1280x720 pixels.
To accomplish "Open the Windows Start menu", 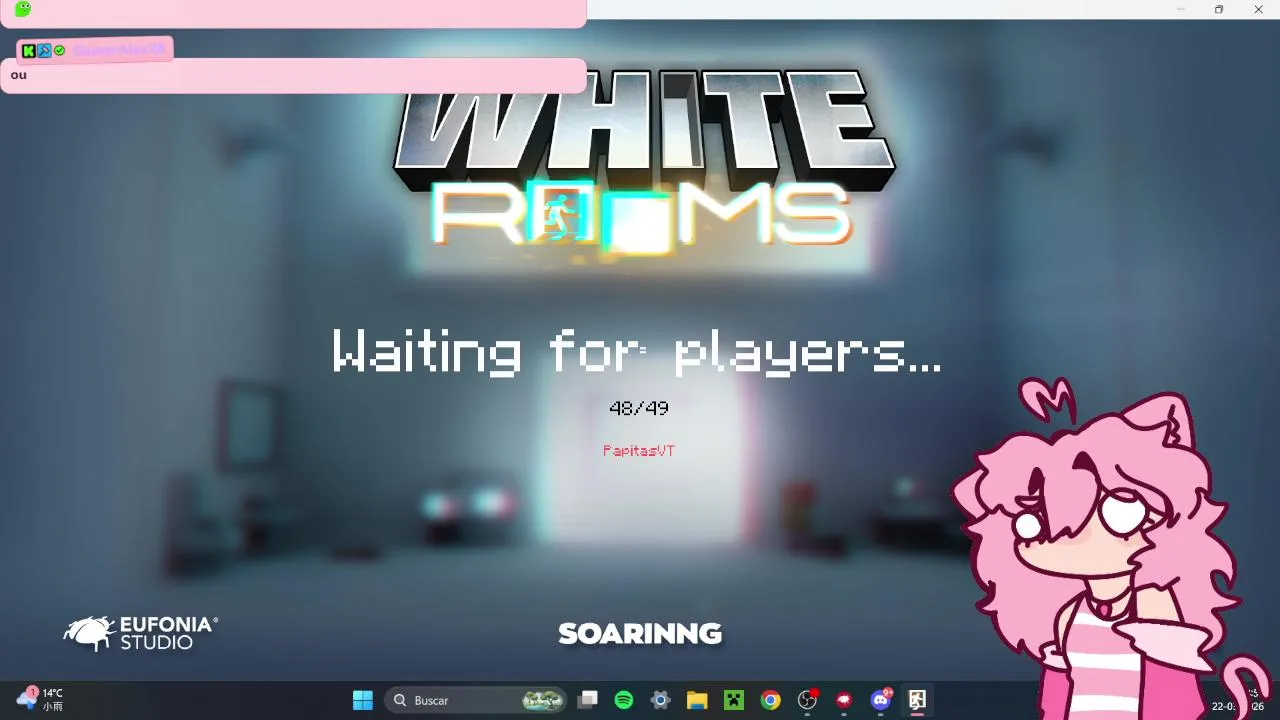I will 363,700.
